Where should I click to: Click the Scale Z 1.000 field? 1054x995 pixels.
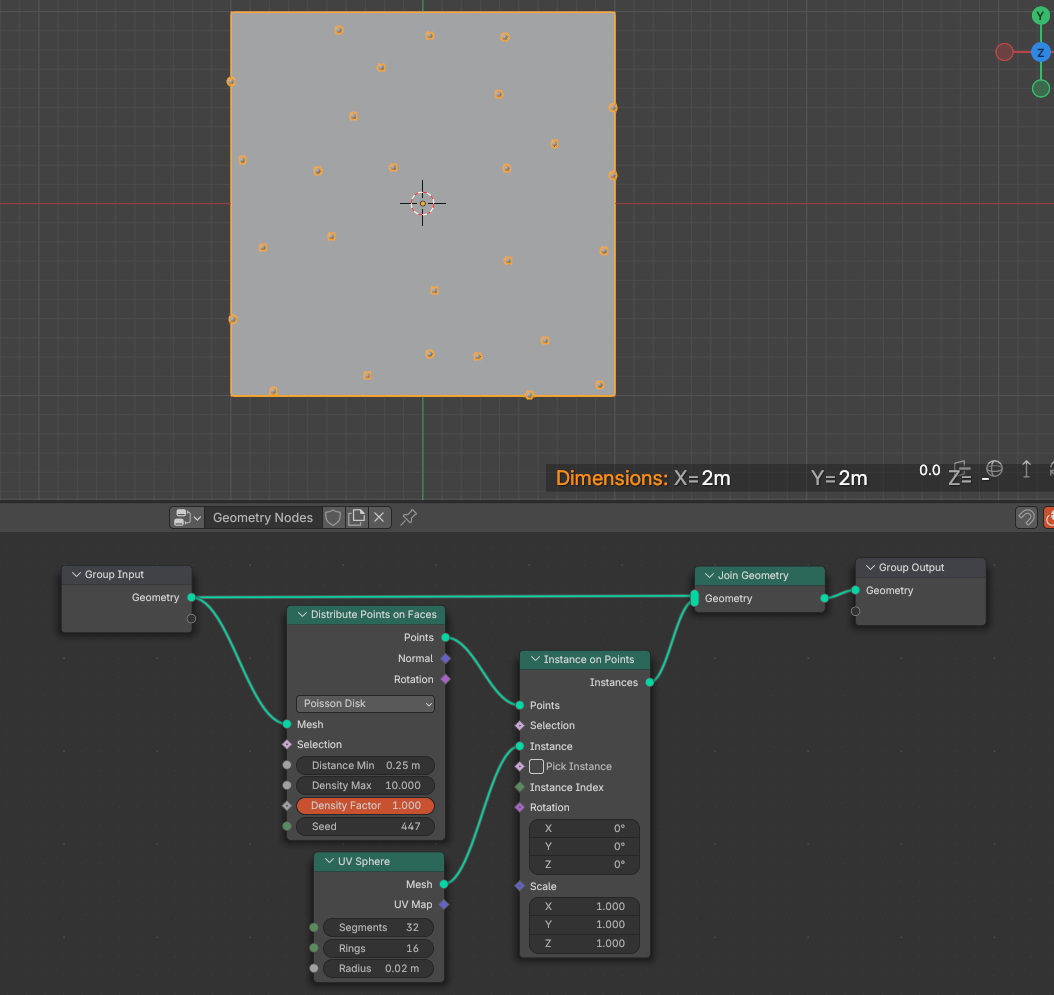584,943
